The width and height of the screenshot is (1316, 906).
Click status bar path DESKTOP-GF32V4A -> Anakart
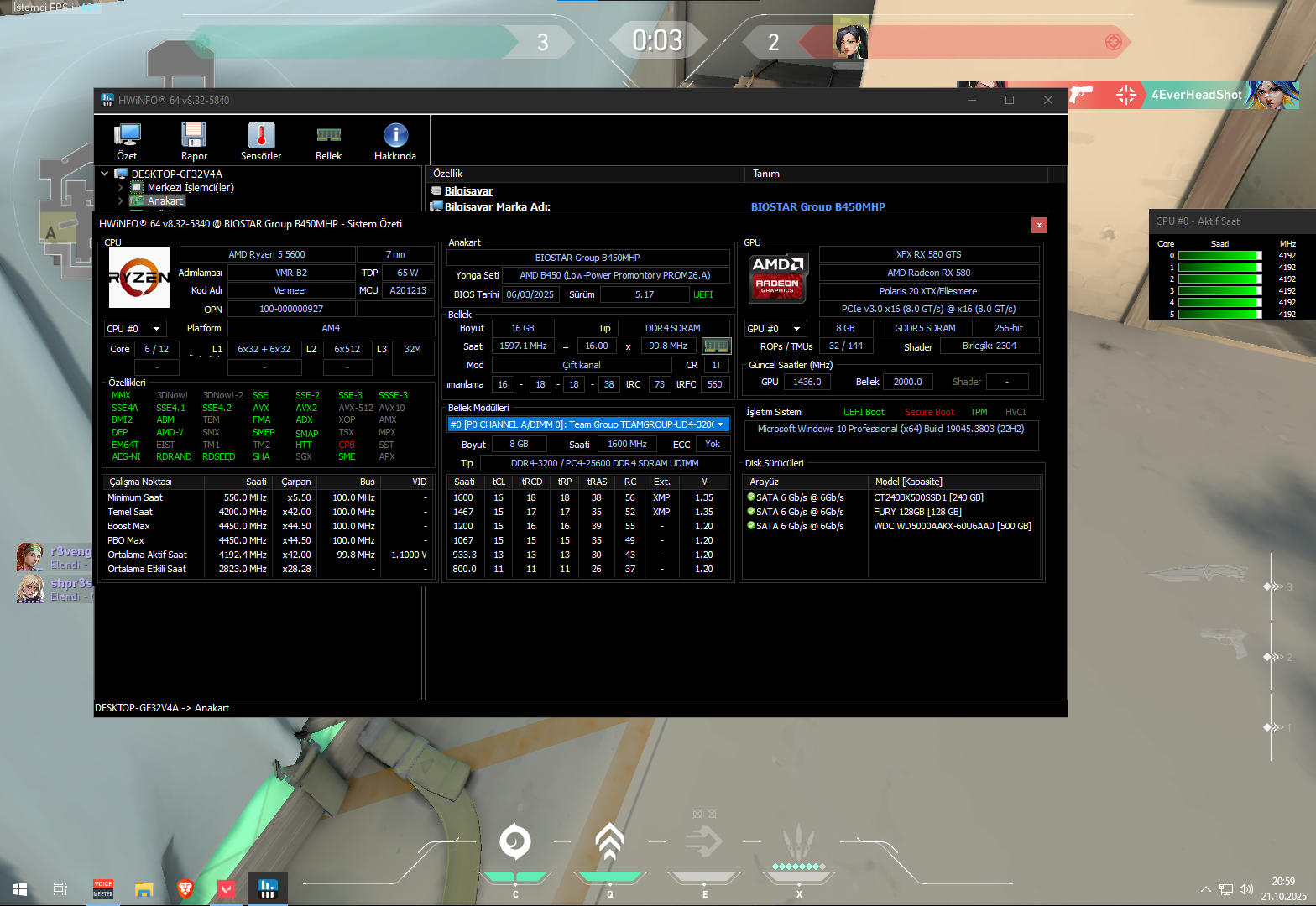point(162,708)
